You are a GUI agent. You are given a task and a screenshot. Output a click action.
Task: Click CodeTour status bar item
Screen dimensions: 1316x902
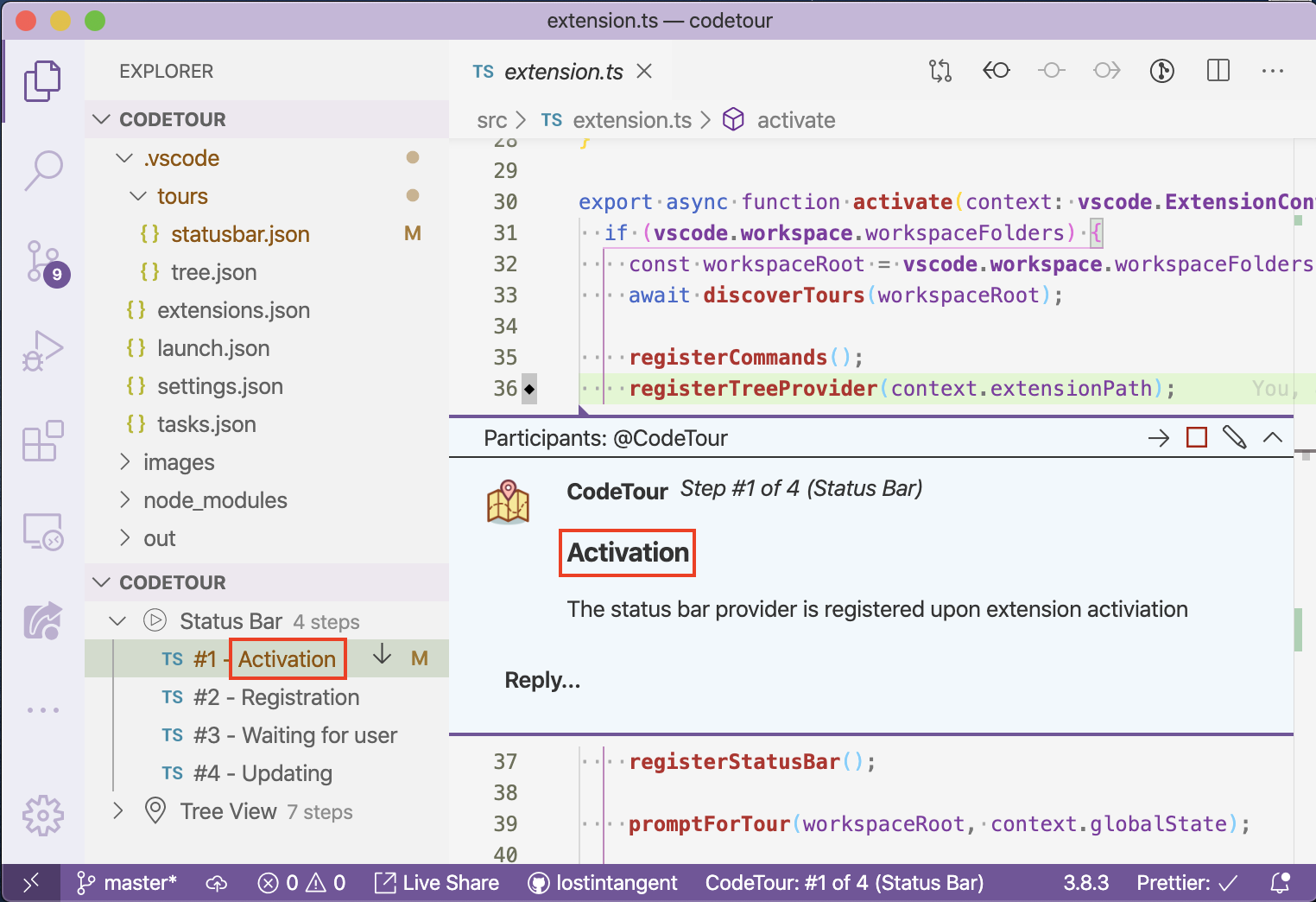[x=845, y=883]
